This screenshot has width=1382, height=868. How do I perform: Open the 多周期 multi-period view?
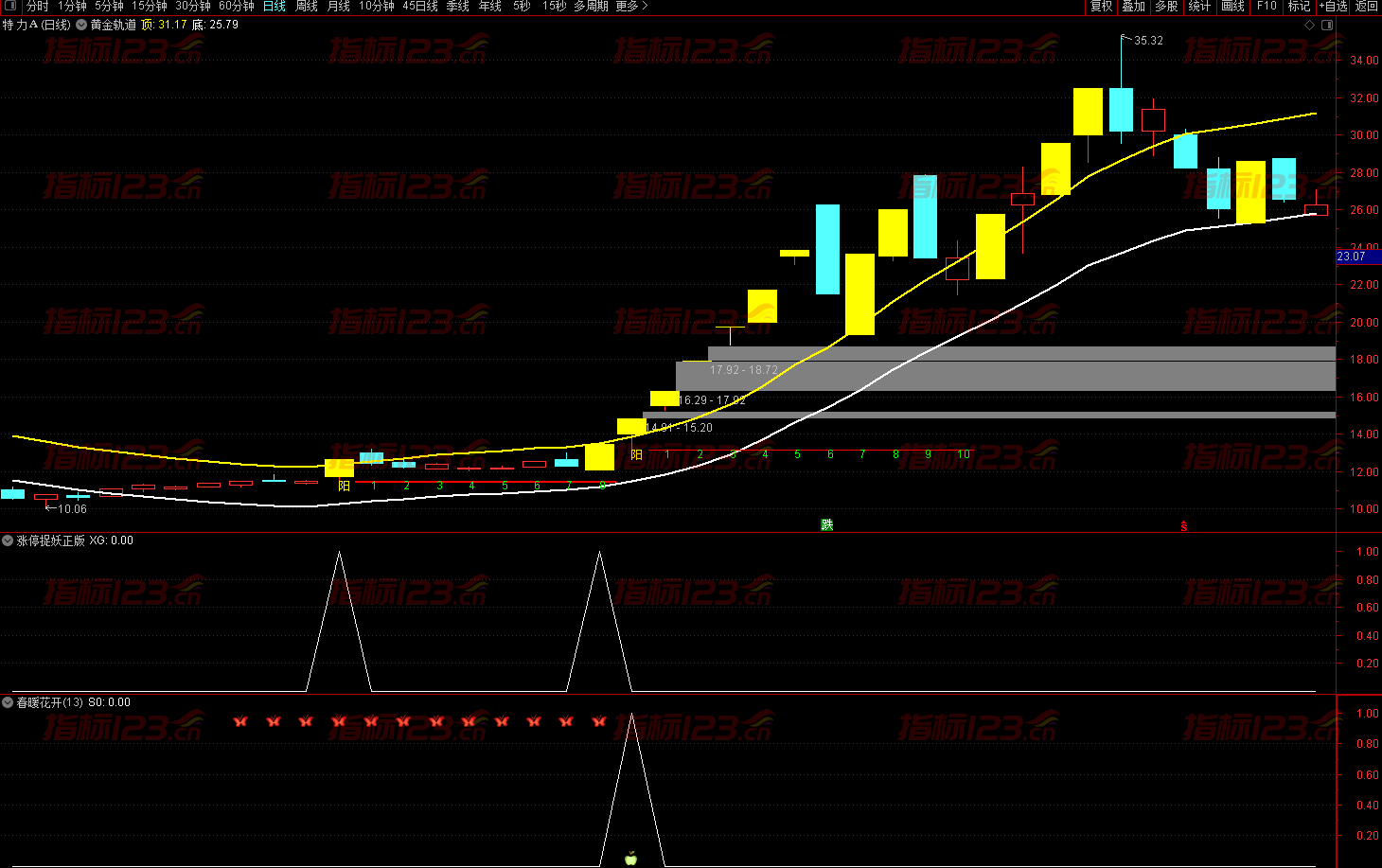tap(591, 6)
